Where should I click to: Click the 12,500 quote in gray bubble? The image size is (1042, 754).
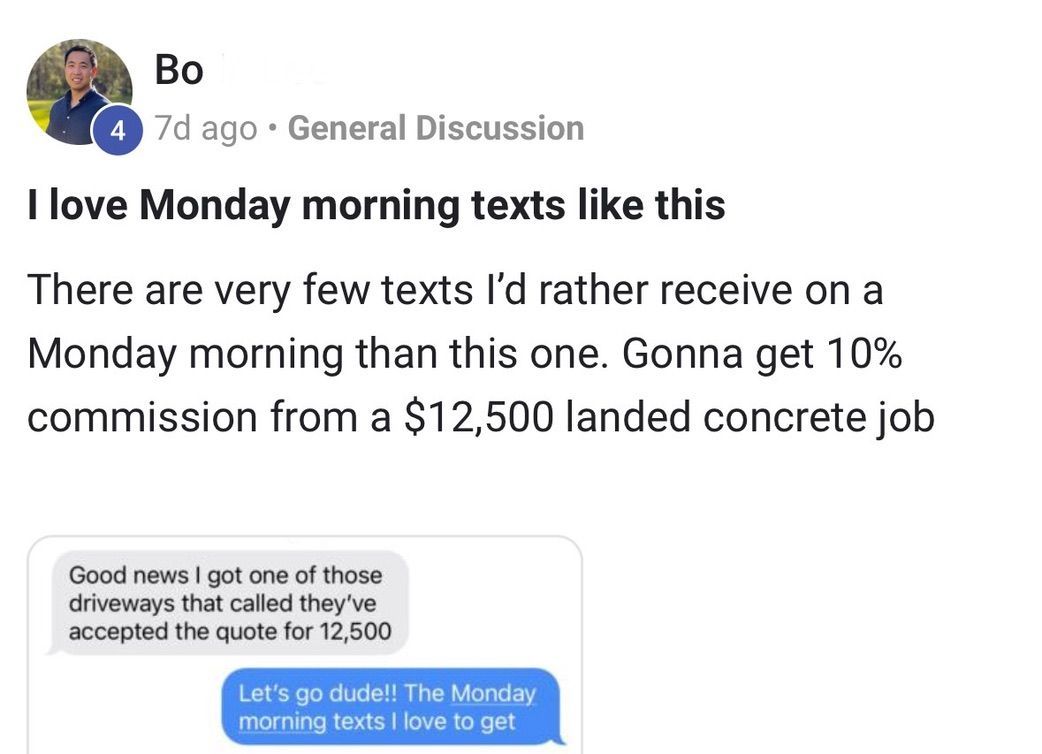(x=354, y=631)
